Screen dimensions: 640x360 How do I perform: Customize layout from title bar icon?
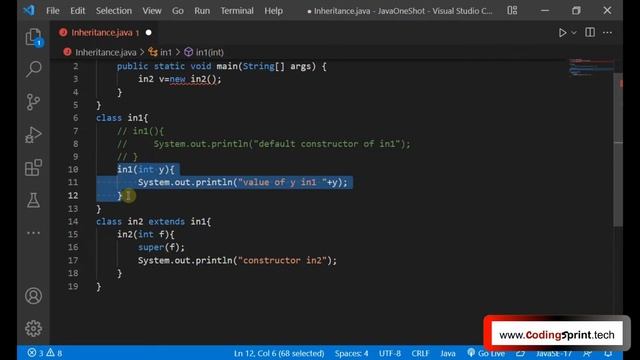click(x=512, y=11)
